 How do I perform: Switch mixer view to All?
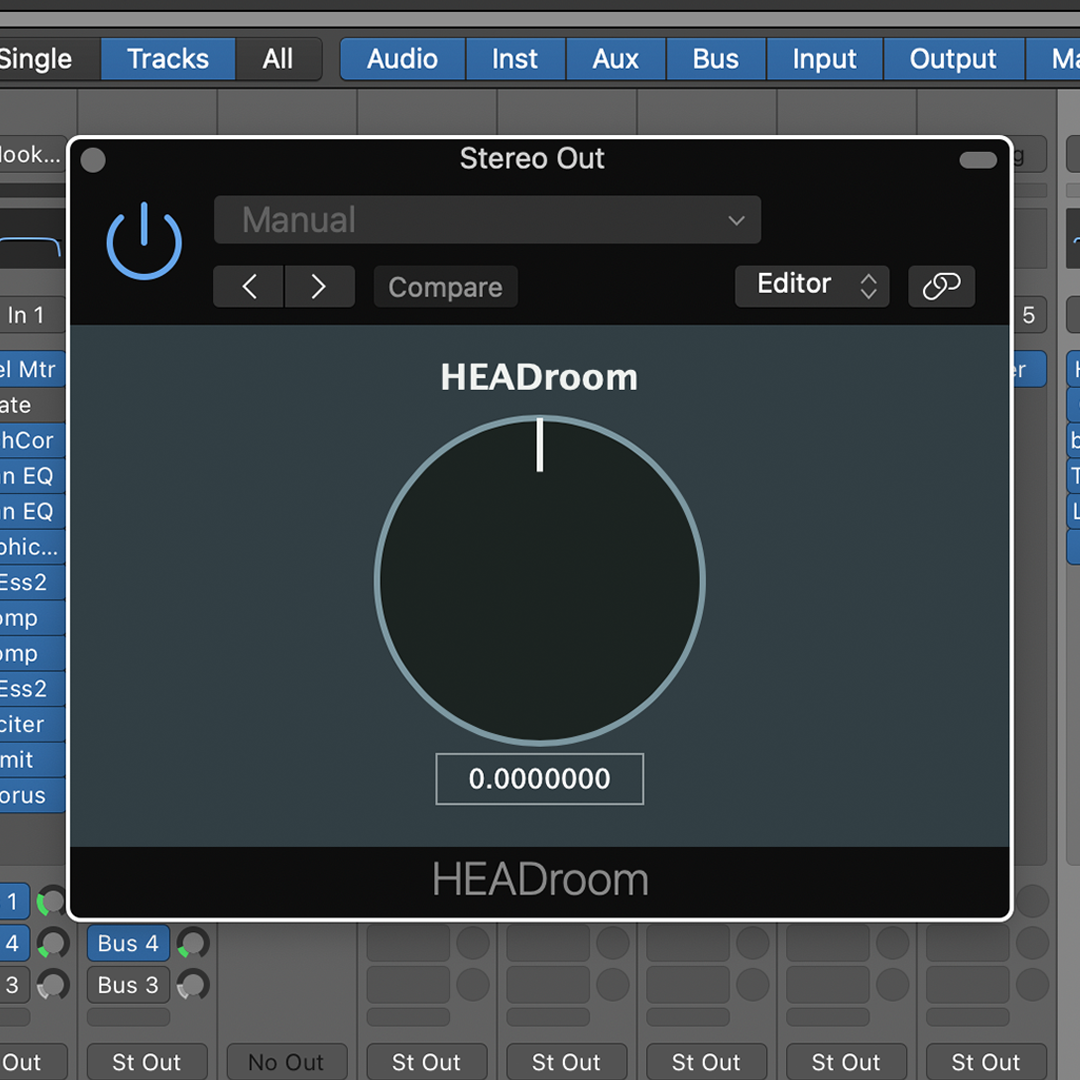(x=278, y=59)
